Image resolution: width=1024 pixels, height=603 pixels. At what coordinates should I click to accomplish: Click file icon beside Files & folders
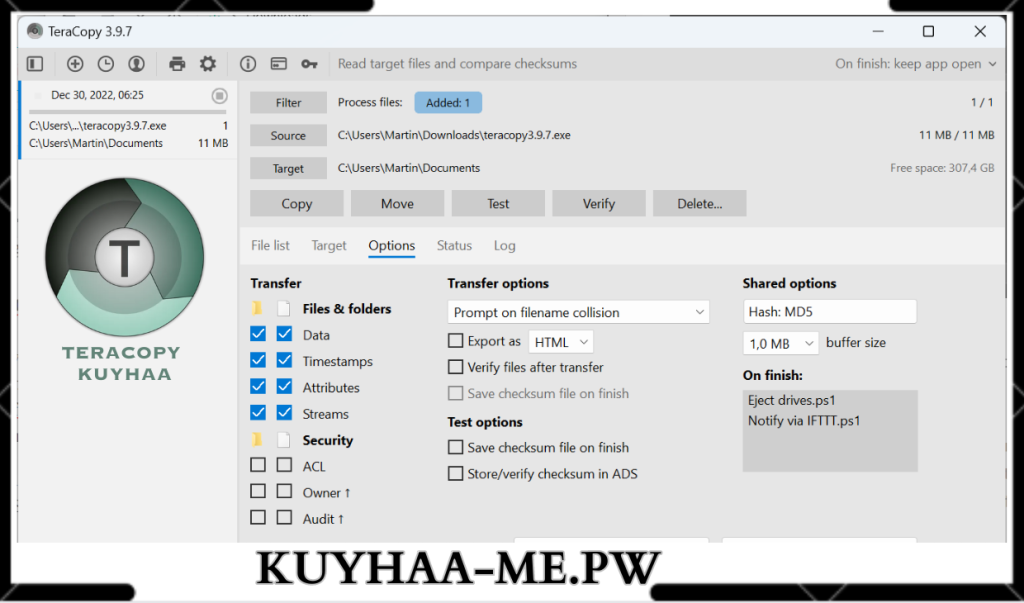[283, 308]
